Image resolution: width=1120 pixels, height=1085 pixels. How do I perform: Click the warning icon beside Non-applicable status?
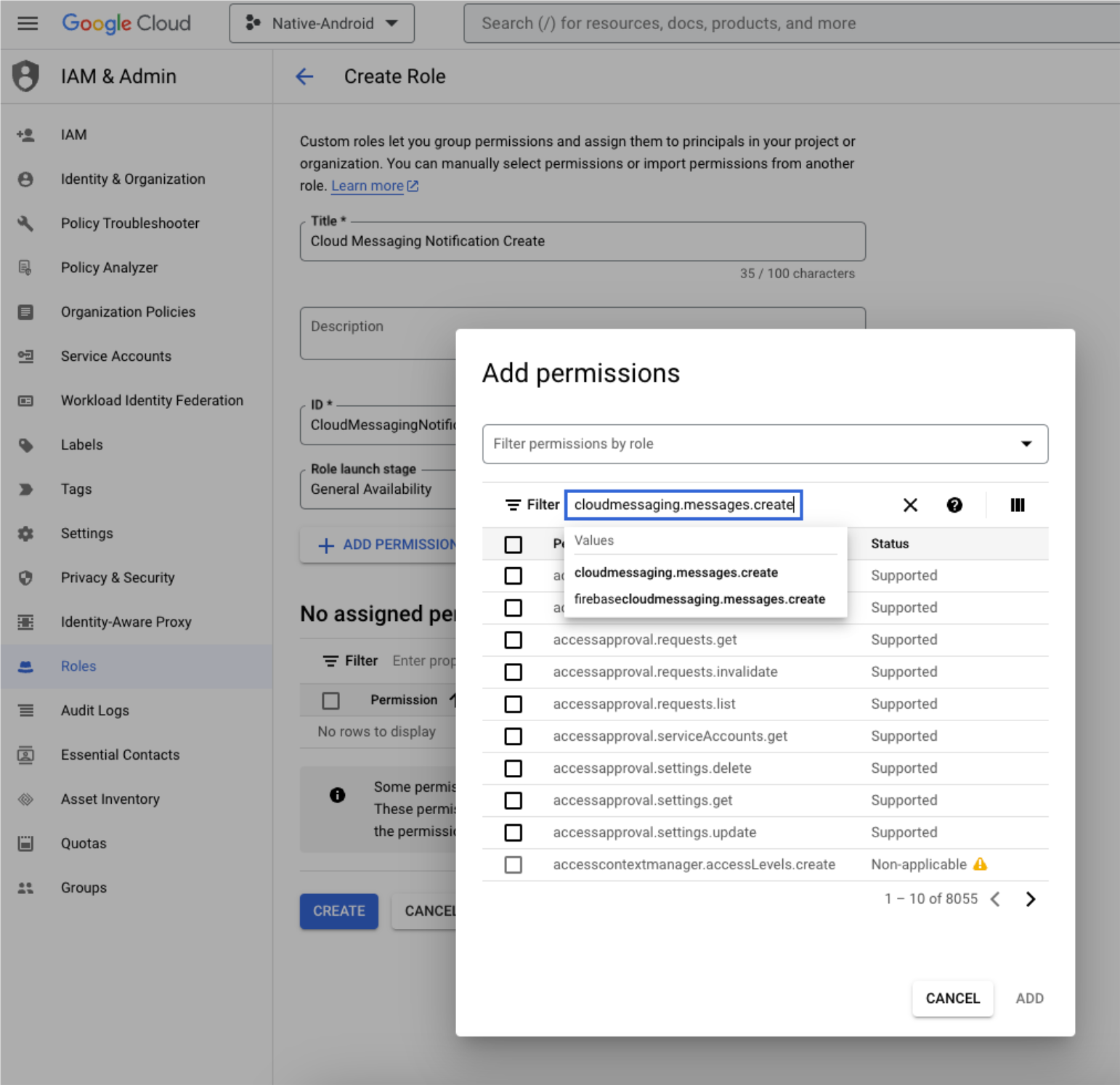tap(981, 863)
